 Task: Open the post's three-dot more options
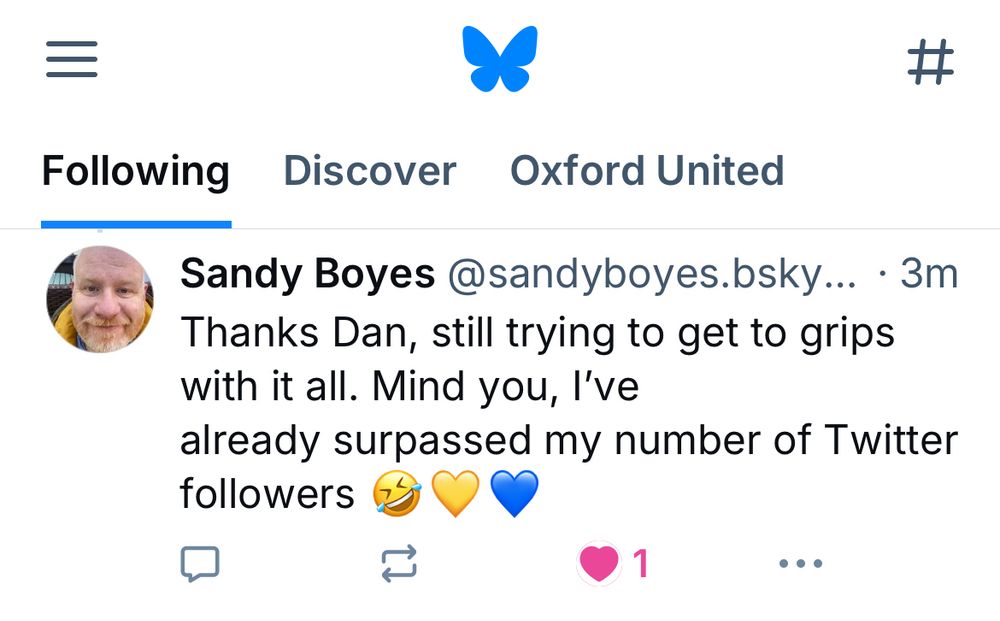[x=800, y=565]
